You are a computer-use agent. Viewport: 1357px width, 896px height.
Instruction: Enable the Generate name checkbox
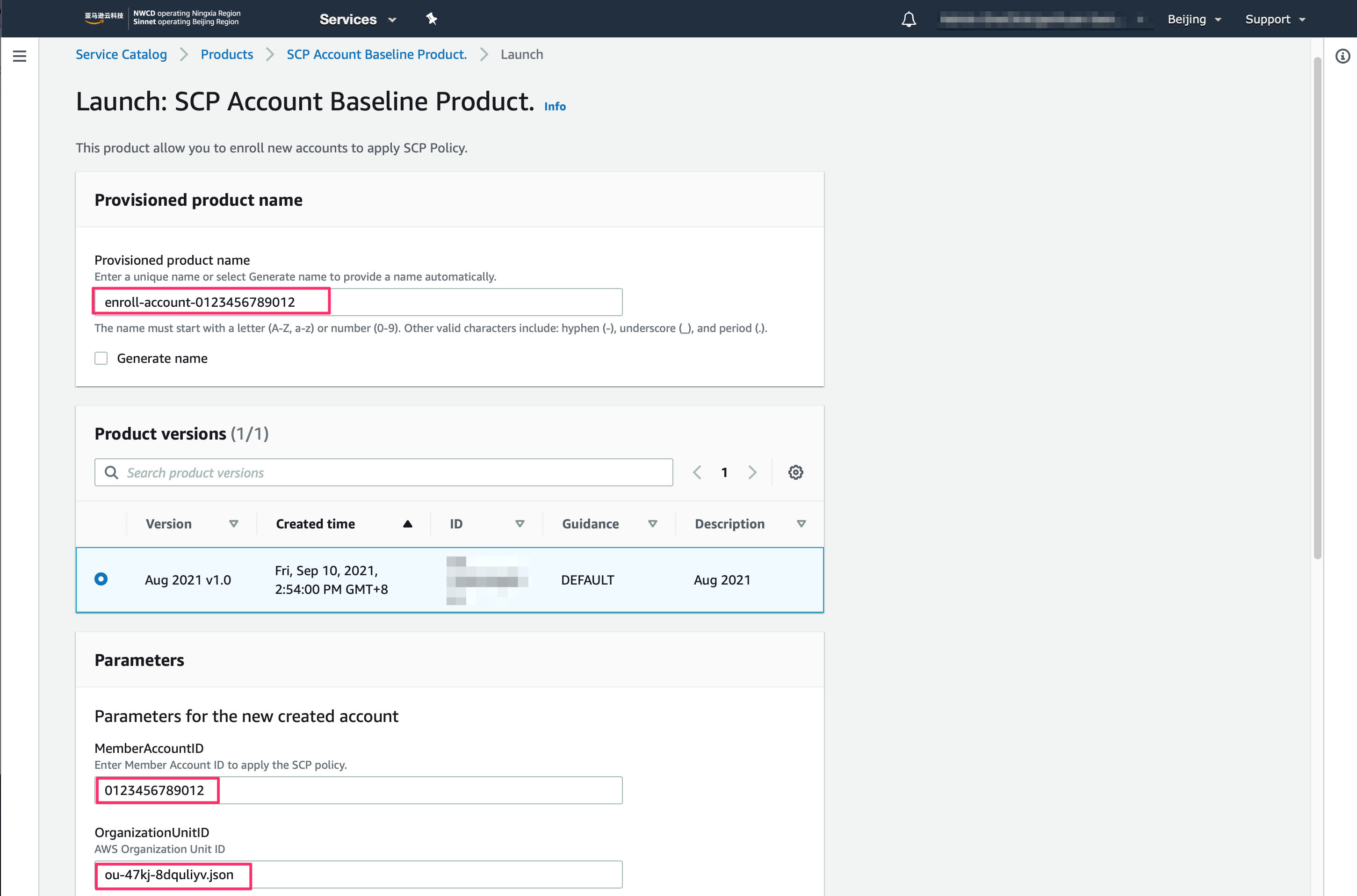coord(101,358)
